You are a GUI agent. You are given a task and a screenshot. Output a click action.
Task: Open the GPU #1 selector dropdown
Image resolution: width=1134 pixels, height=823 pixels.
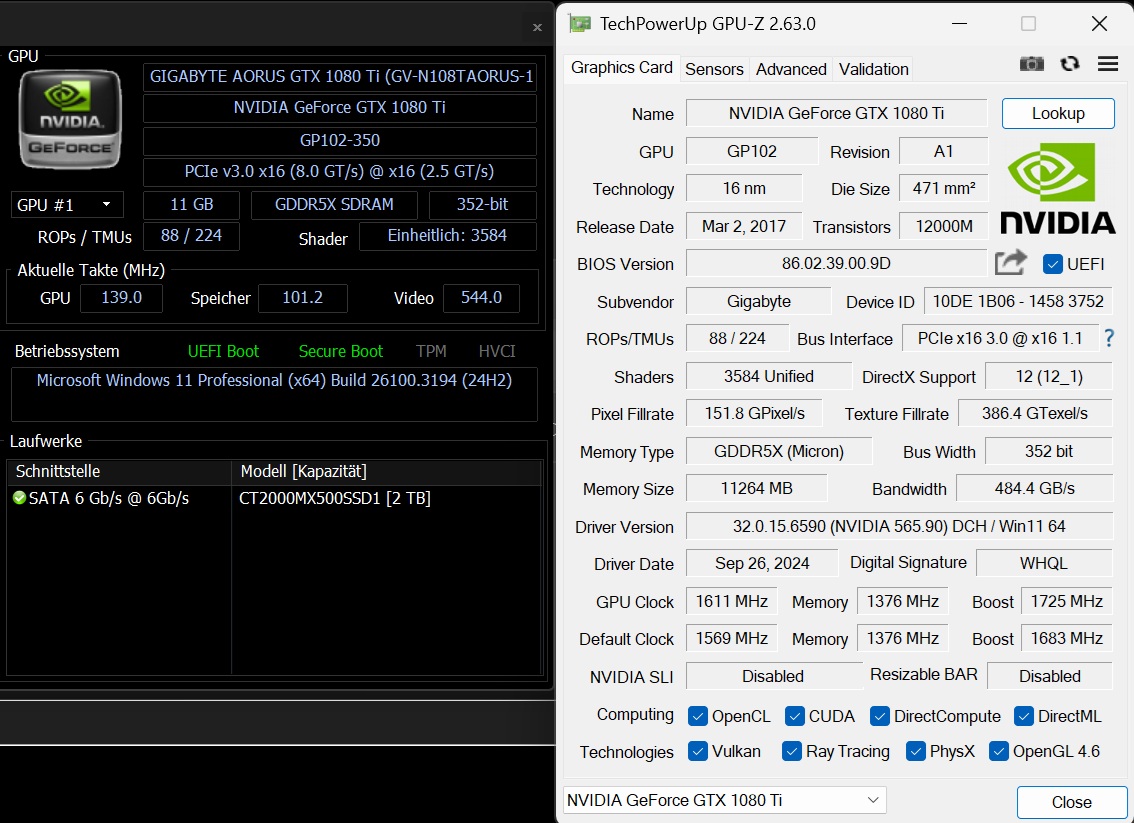67,205
